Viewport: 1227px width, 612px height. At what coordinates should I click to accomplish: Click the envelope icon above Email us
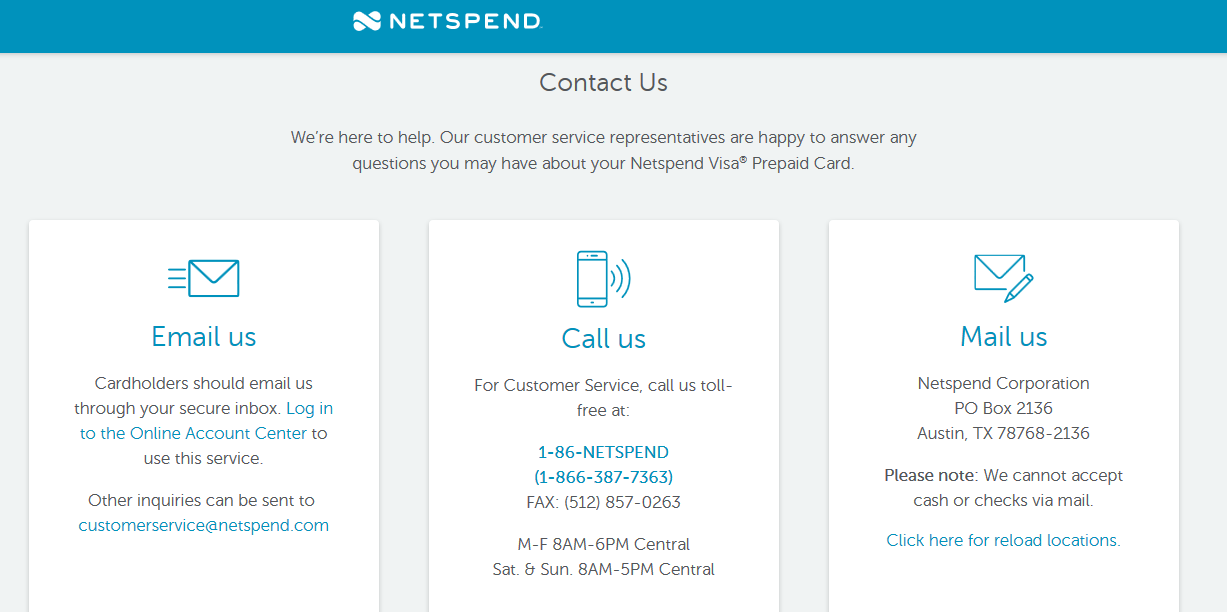[x=204, y=278]
